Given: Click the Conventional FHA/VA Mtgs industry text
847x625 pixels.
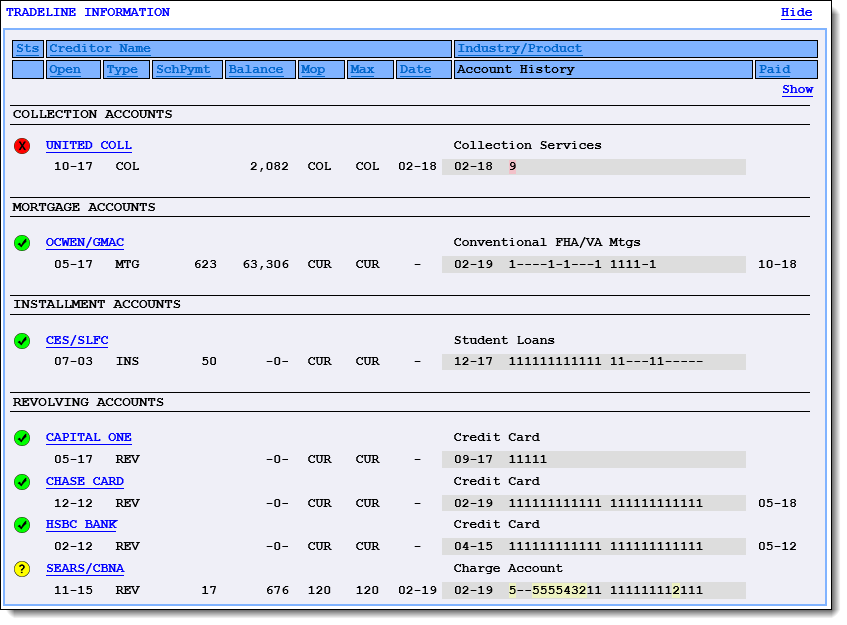Looking at the screenshot, I should [547, 243].
